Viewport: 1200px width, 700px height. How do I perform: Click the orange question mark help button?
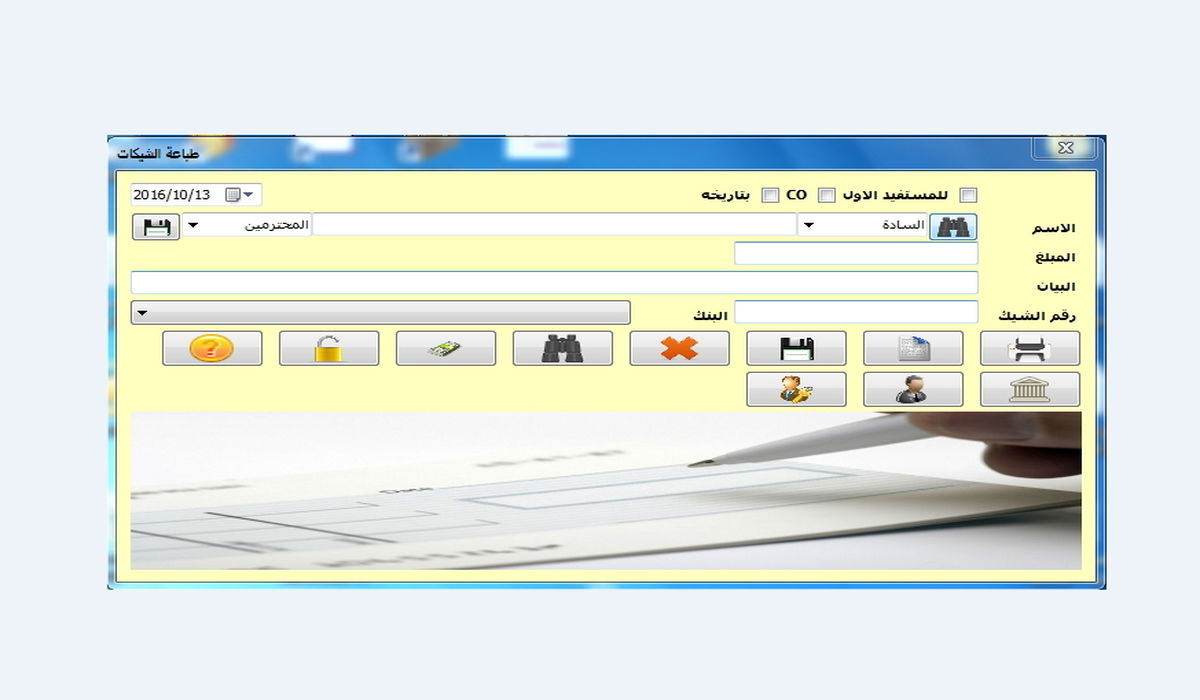click(211, 348)
